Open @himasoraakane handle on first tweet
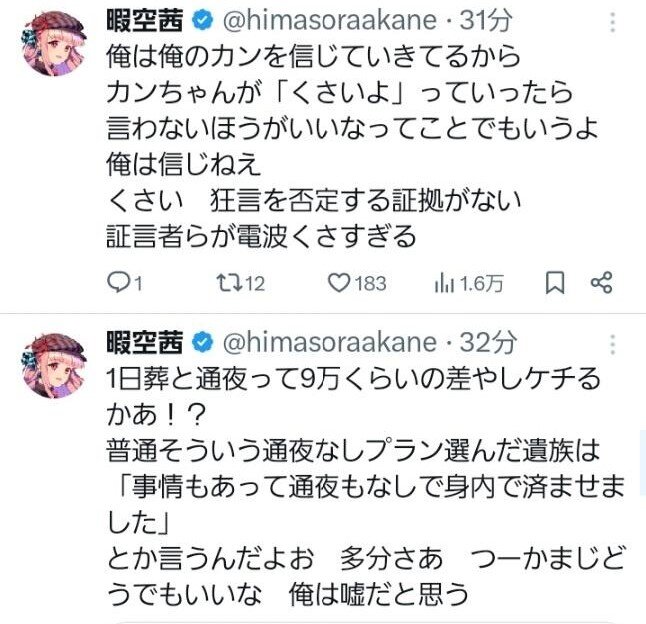The width and height of the screenshot is (646, 624). (330, 21)
